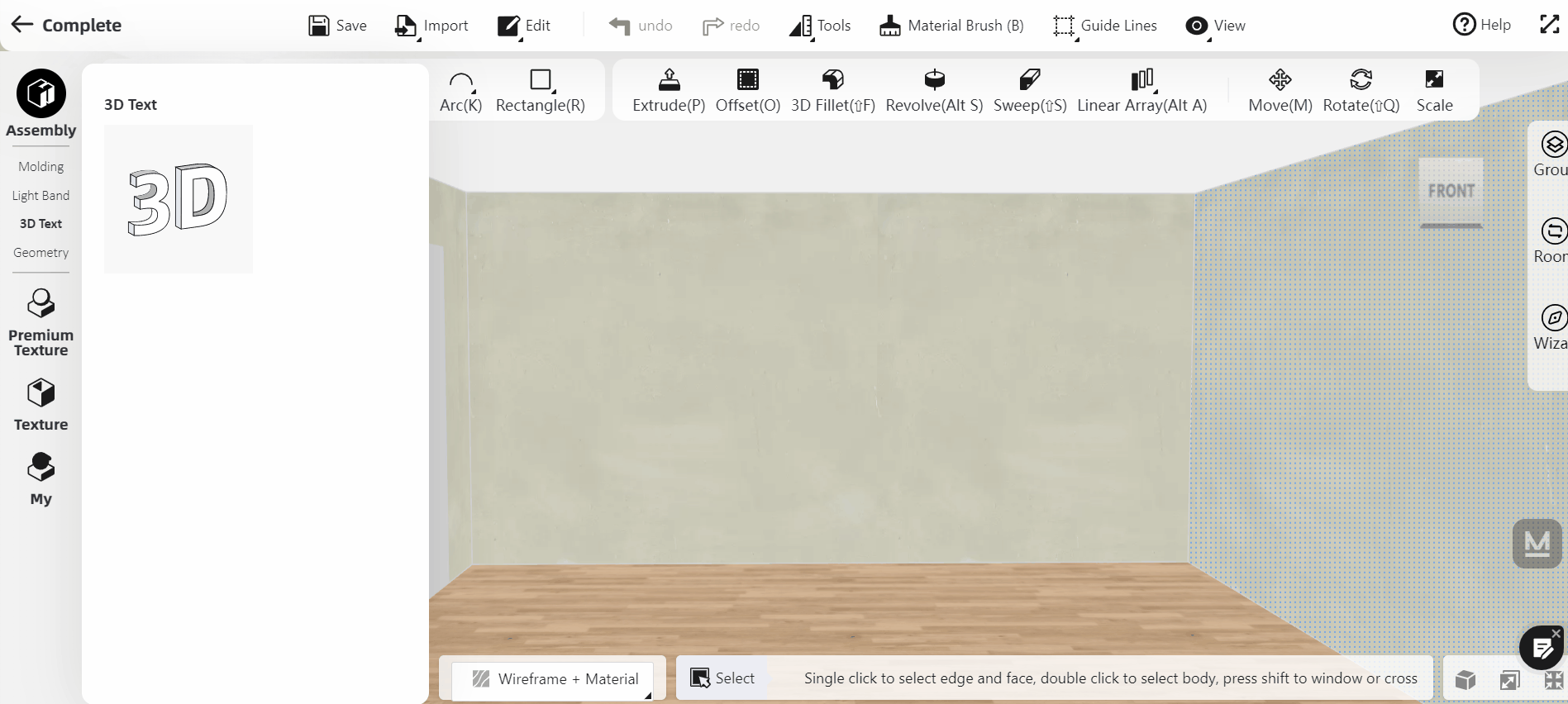The height and width of the screenshot is (704, 1568).
Task: Open the View dropdown menu
Action: coord(1215,26)
